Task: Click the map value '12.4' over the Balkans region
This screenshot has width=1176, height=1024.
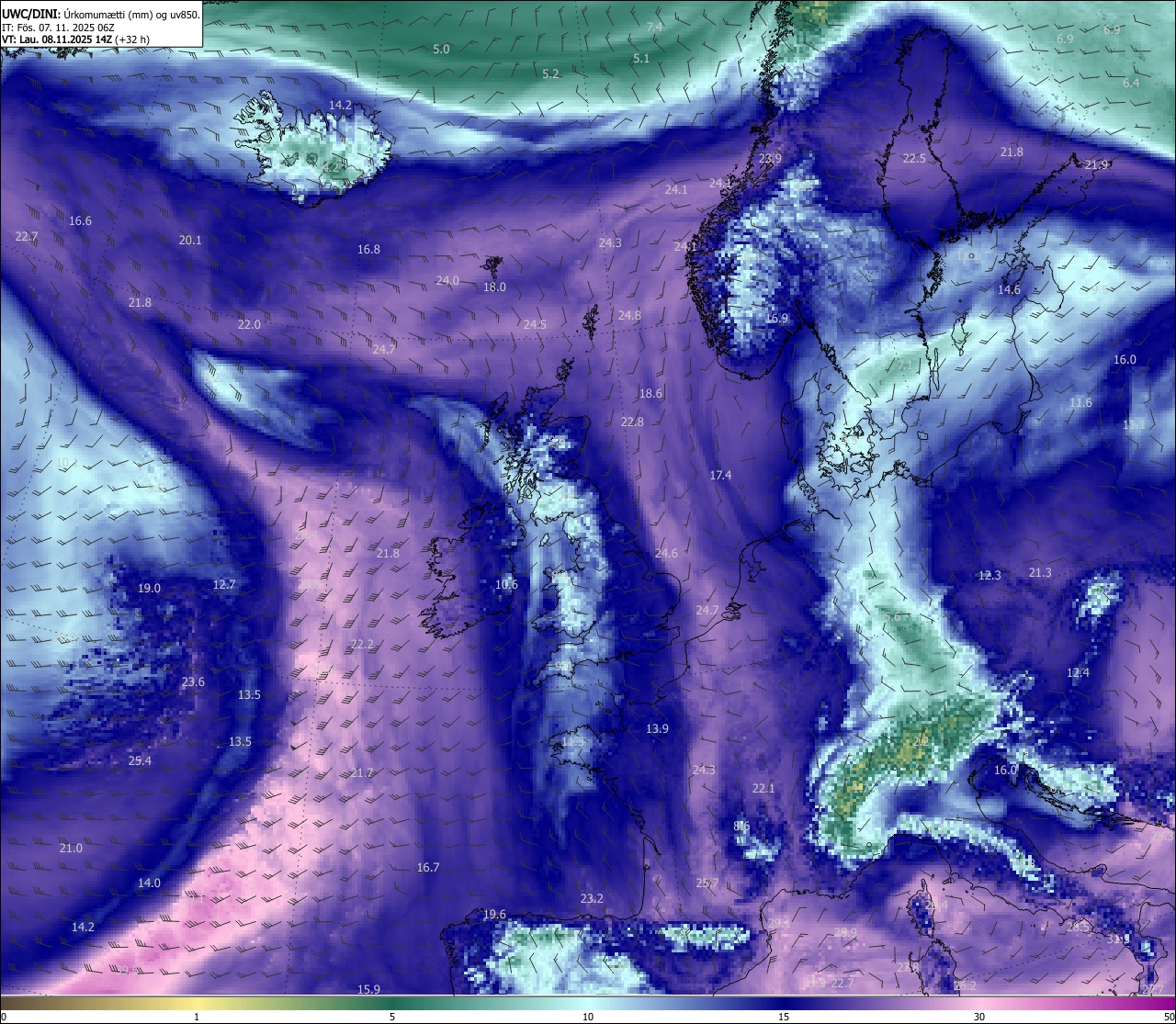Action: point(1078,673)
